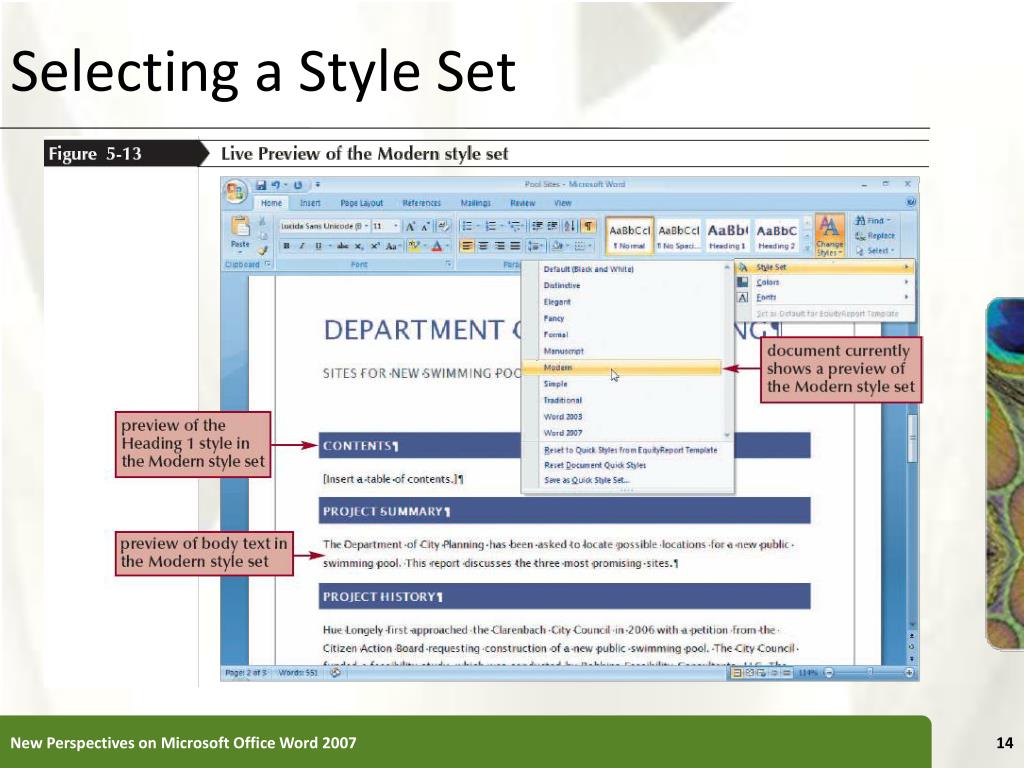Open the Colors submenu
This screenshot has height=768, width=1024.
(824, 282)
